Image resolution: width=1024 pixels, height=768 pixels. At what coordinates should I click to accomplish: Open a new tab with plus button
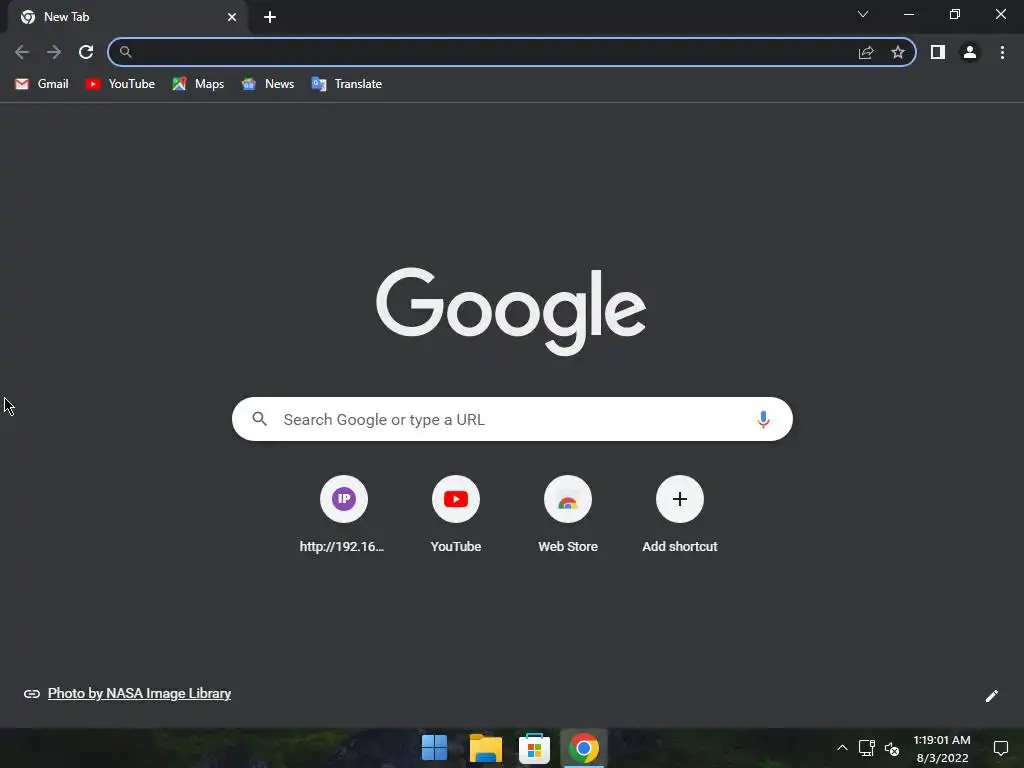(x=270, y=17)
